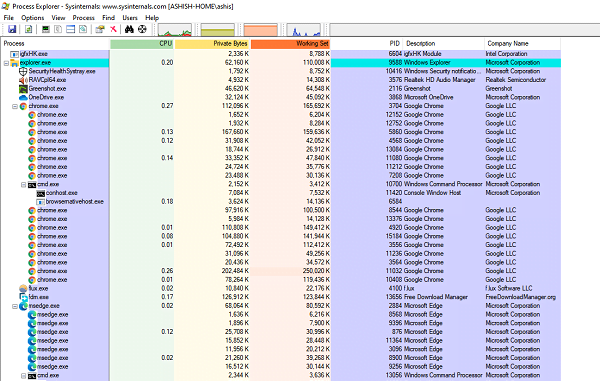Image resolution: width=600 pixels, height=381 pixels.
Task: Click the parent msedge.exe Edge icon
Action: tap(24, 306)
